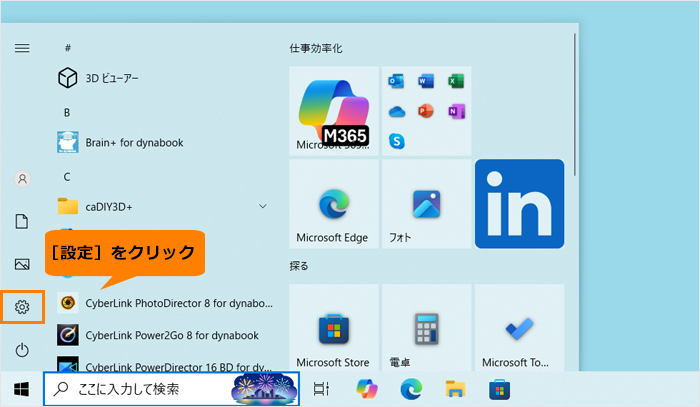Open Documents from Start sidebar

(x=22, y=221)
